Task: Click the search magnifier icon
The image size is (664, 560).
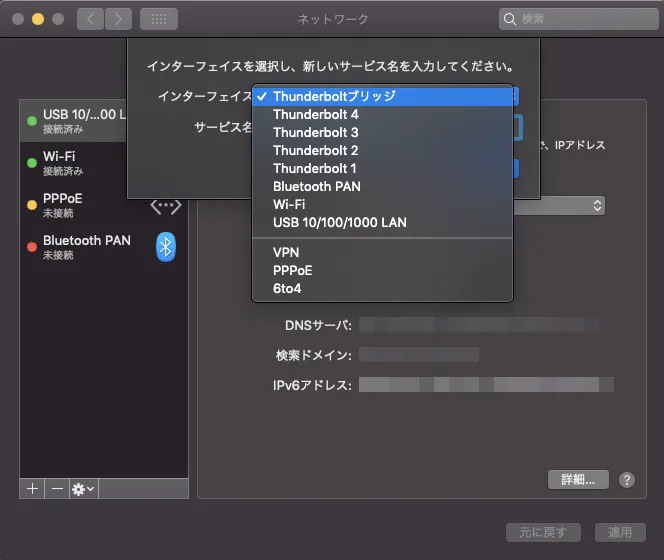Action: pos(509,19)
